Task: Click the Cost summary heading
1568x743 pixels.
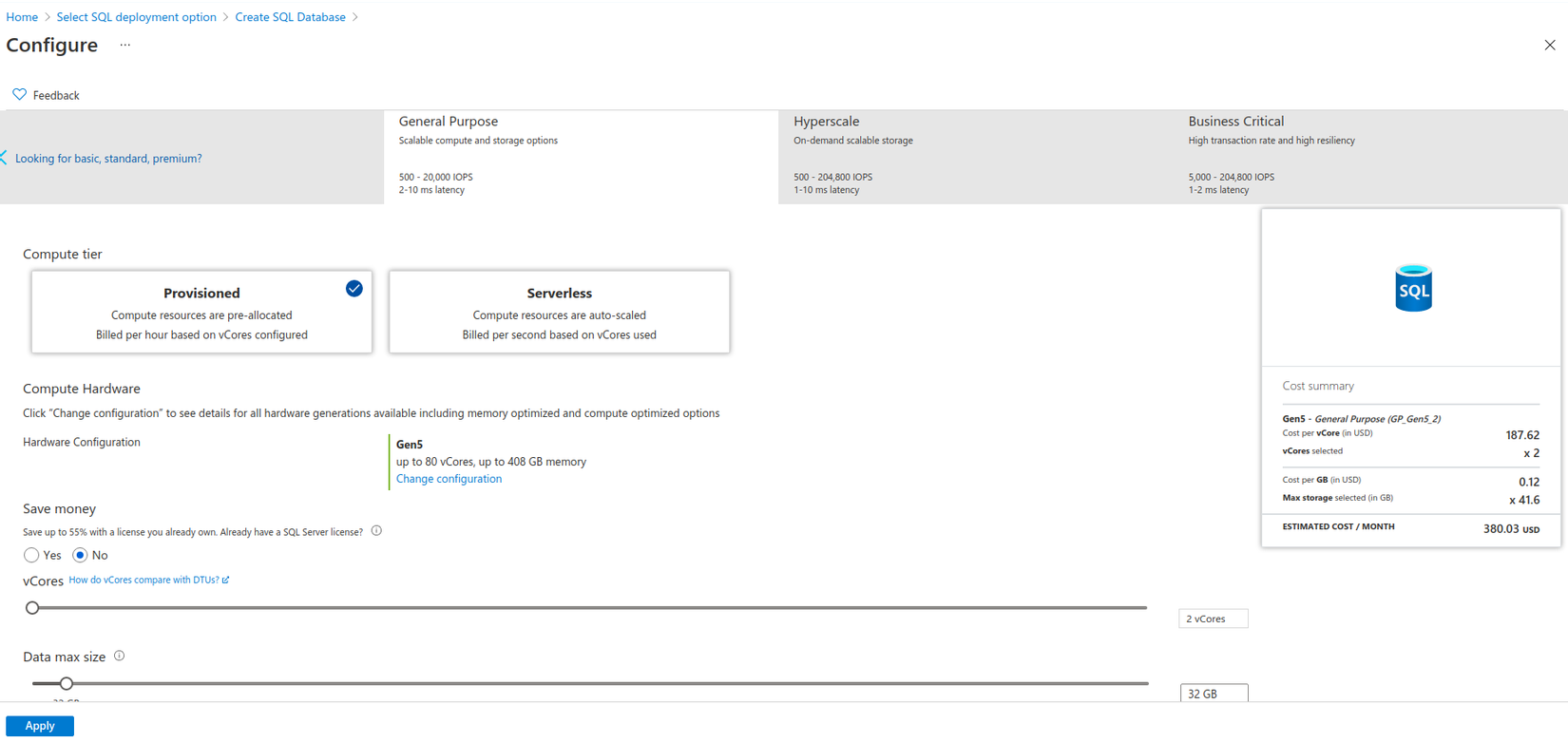Action: click(1318, 386)
